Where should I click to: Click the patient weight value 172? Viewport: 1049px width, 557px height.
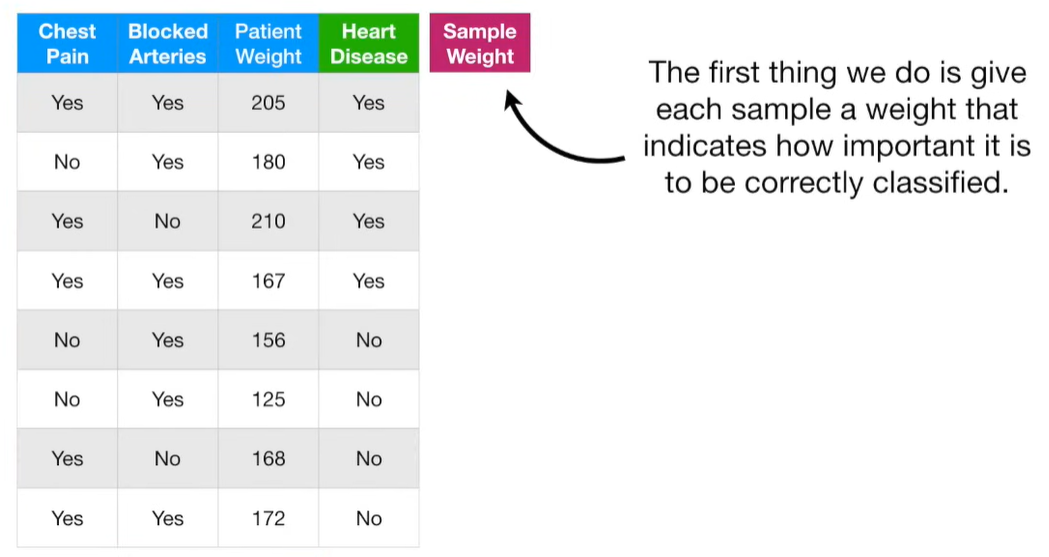(x=268, y=518)
